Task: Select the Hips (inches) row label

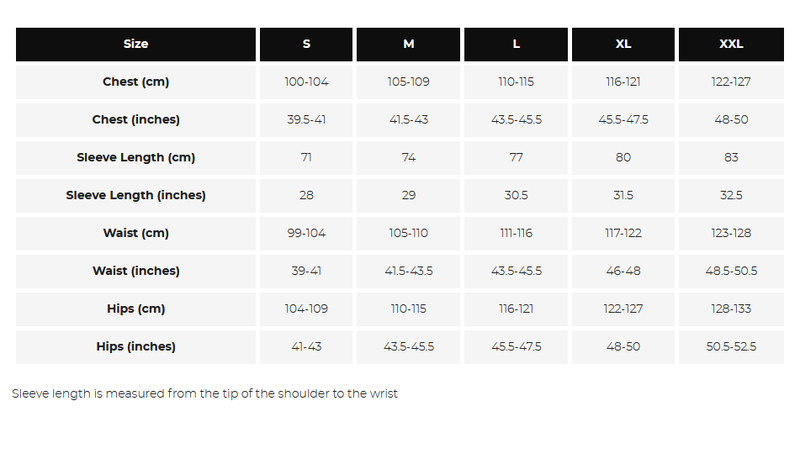Action: pos(136,347)
